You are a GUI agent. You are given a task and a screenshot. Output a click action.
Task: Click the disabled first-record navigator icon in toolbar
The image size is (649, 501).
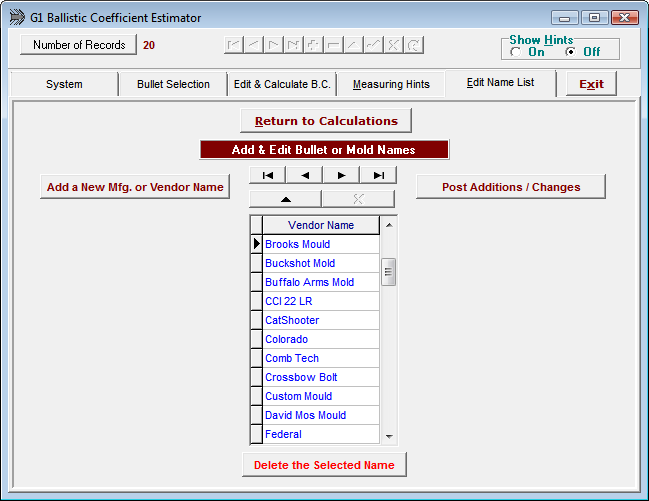tap(234, 45)
